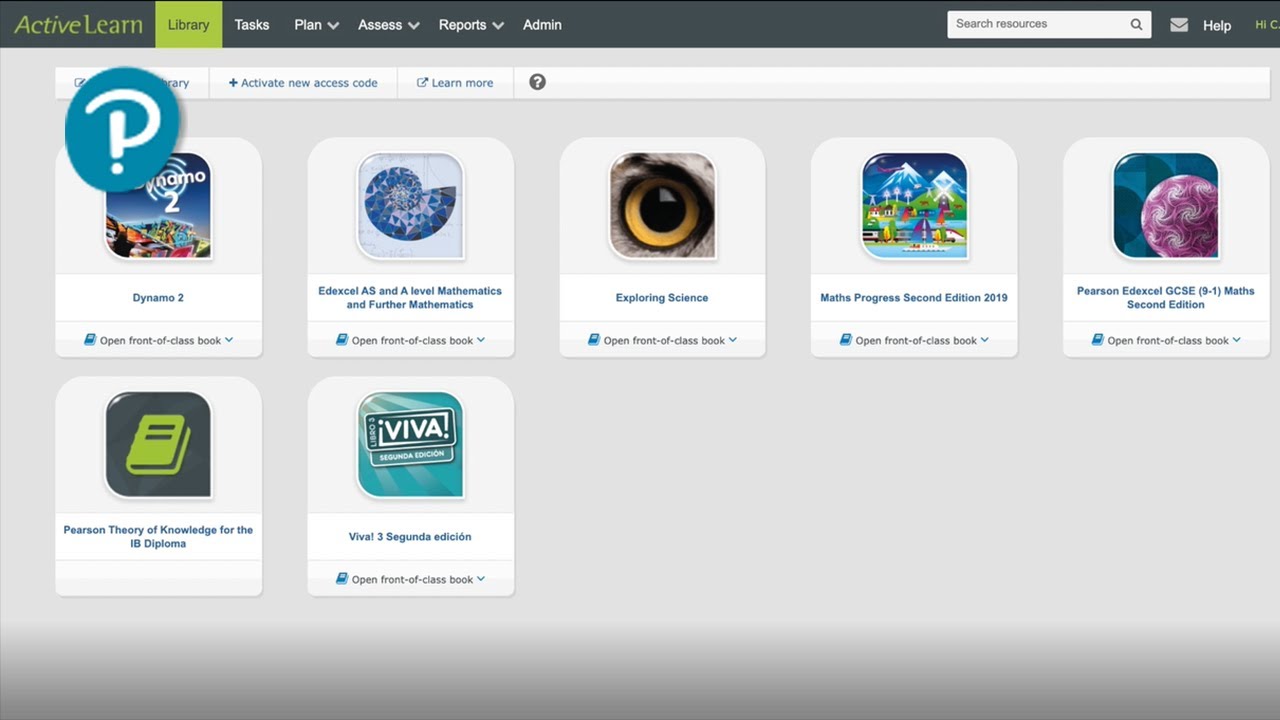Switch to the Tasks tab
1280x720 pixels.
(251, 24)
